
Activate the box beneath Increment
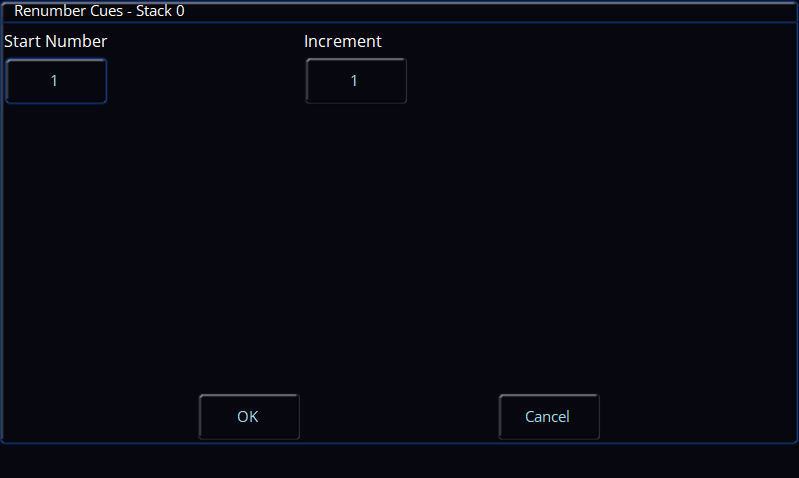356,81
